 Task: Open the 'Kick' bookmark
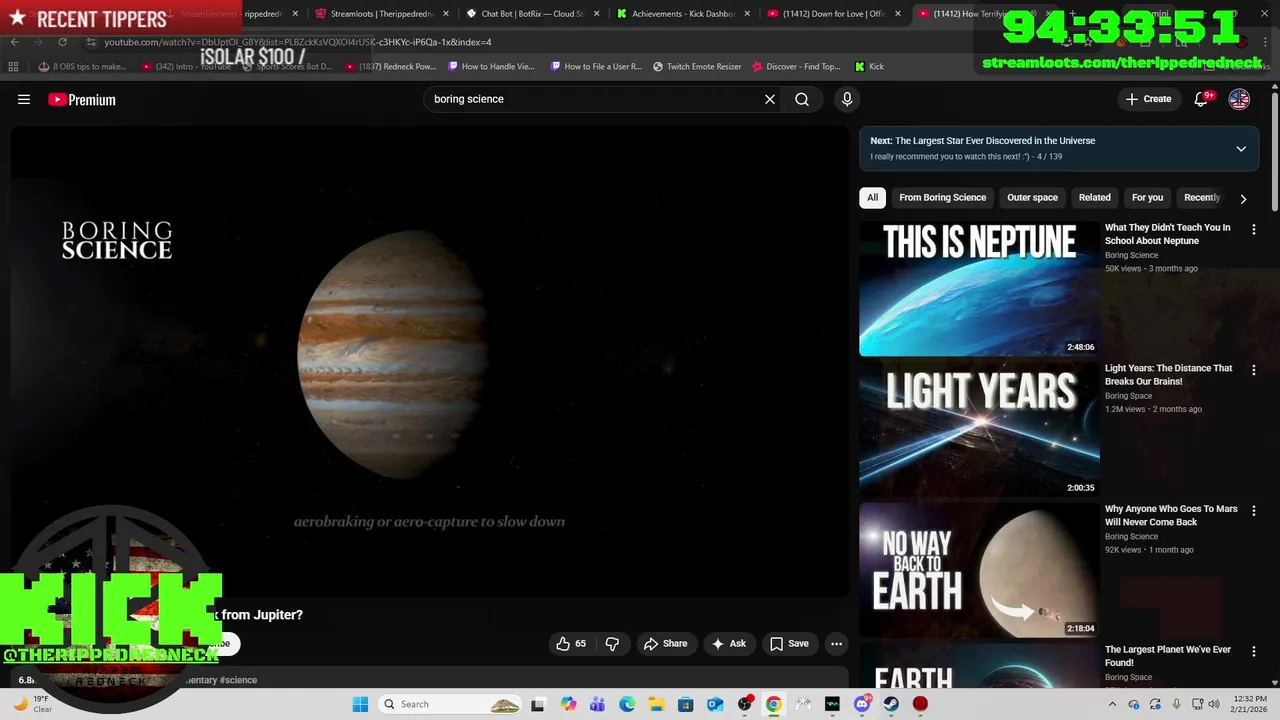pyautogui.click(x=869, y=67)
